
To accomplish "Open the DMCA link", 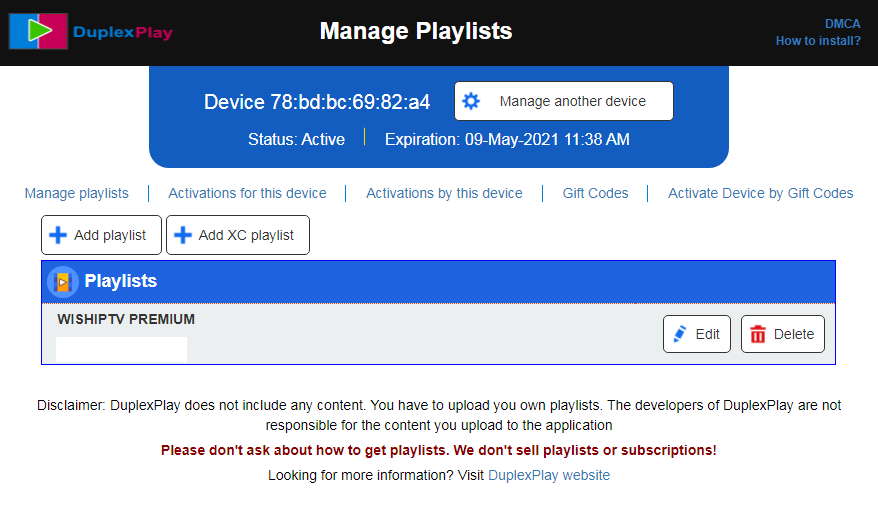I will (x=842, y=24).
